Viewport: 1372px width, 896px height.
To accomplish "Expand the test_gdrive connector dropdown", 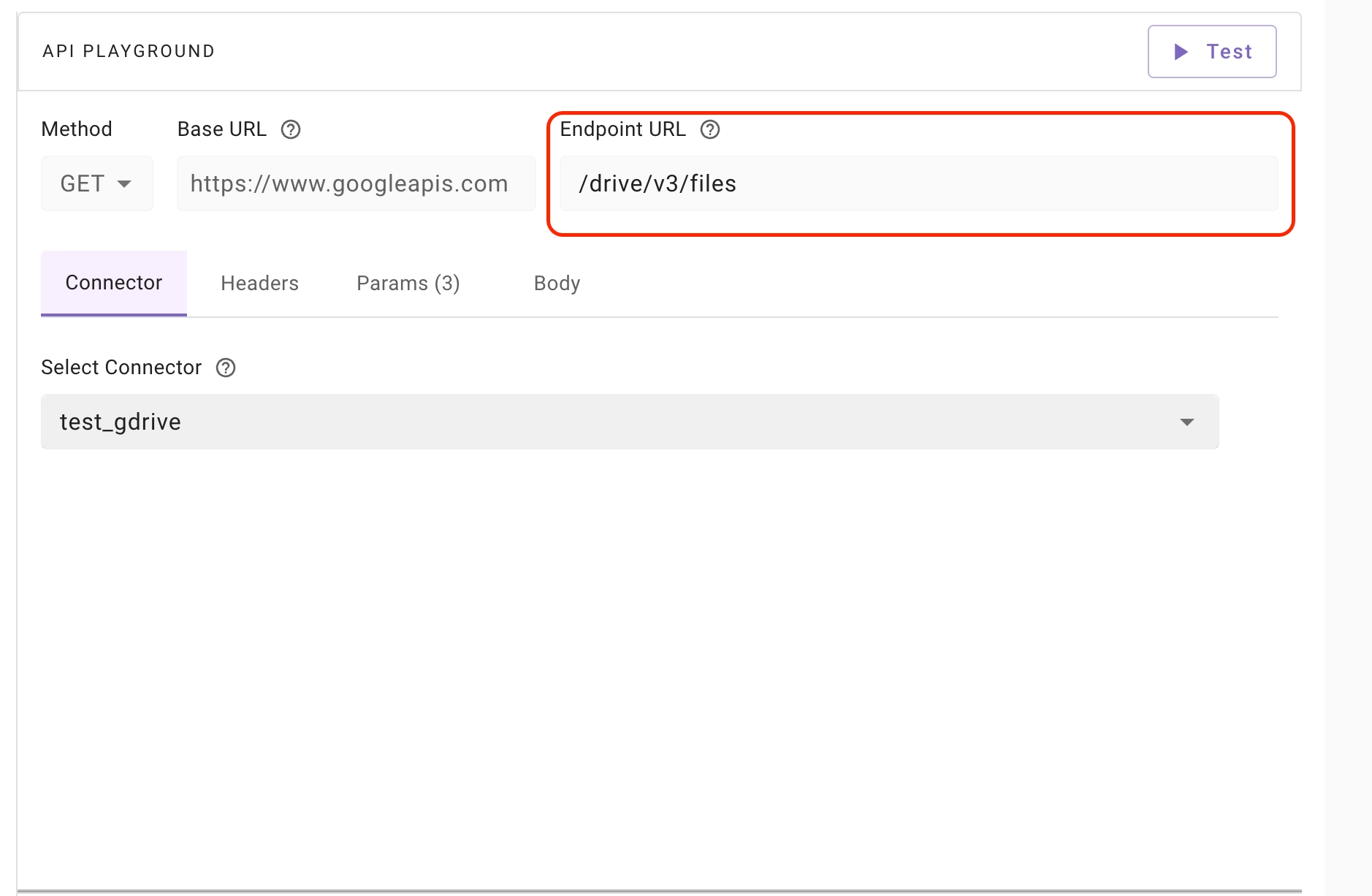I will click(629, 422).
